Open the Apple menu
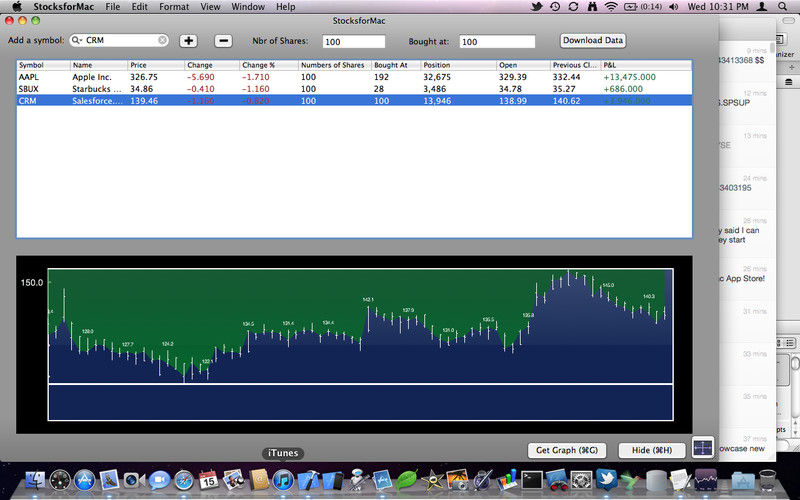Screen dimensions: 800x500 coord(17,7)
